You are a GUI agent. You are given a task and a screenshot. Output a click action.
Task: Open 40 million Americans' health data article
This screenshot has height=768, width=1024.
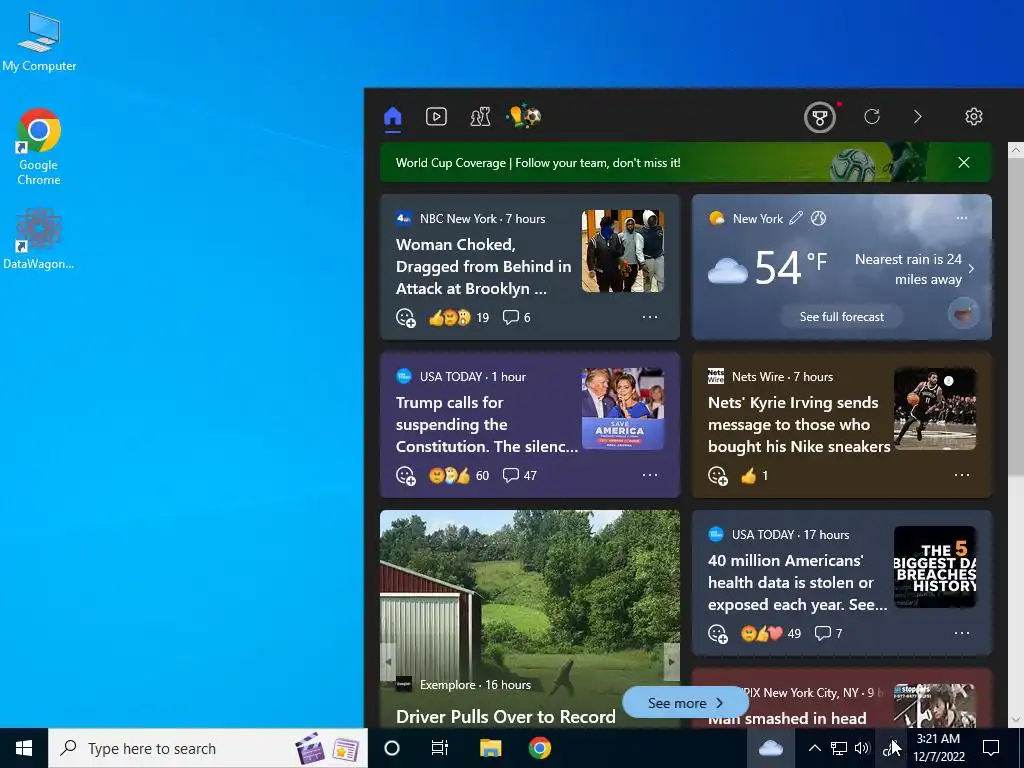(x=797, y=583)
